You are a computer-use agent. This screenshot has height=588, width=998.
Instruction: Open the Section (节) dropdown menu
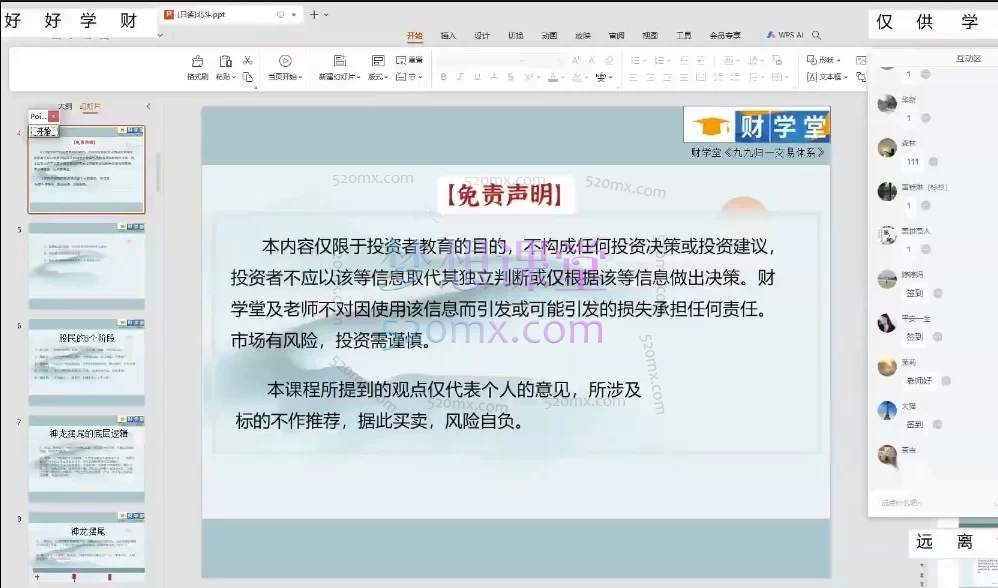[412, 75]
